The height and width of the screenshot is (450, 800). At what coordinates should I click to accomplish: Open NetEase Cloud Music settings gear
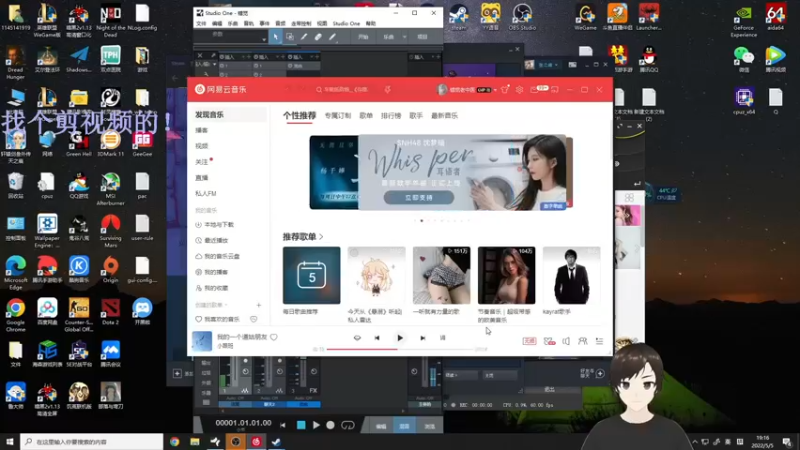[x=519, y=89]
